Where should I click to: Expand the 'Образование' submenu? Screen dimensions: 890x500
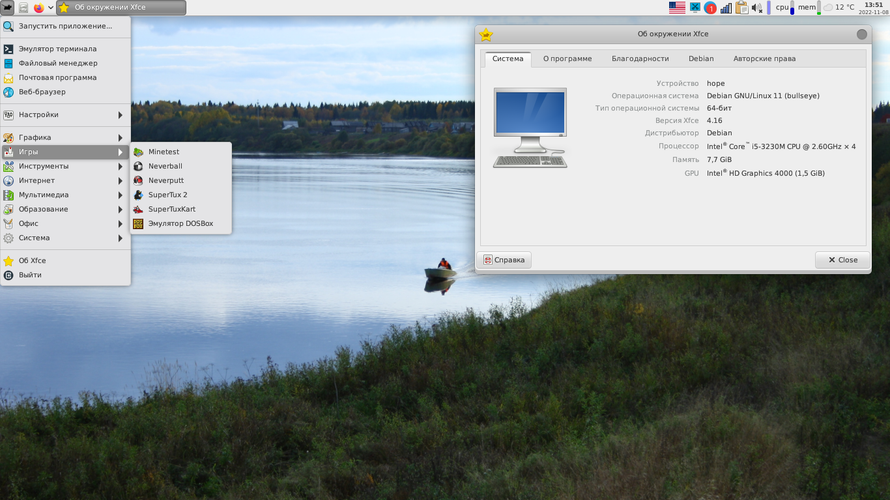(65, 209)
